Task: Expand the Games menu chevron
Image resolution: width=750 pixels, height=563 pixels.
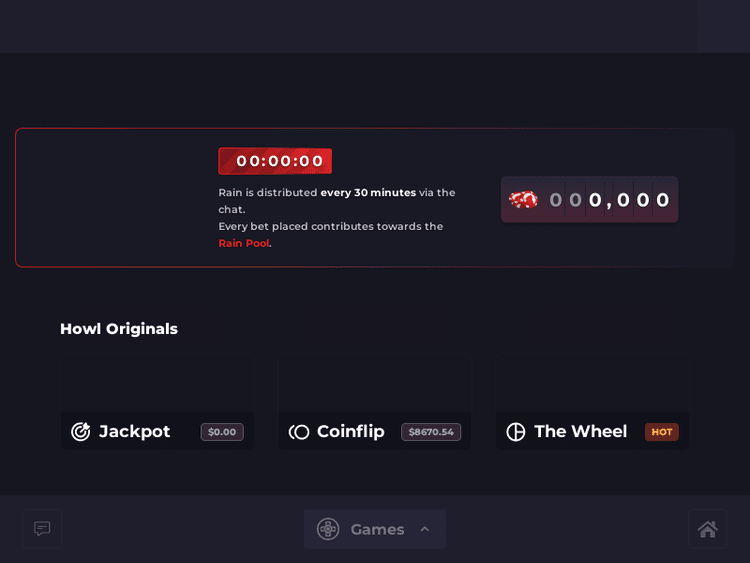Action: [424, 529]
